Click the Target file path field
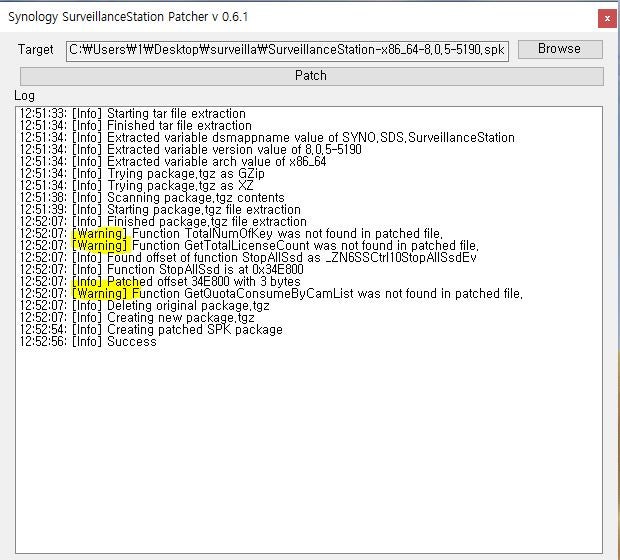This screenshot has width=620, height=560. click(x=287, y=51)
